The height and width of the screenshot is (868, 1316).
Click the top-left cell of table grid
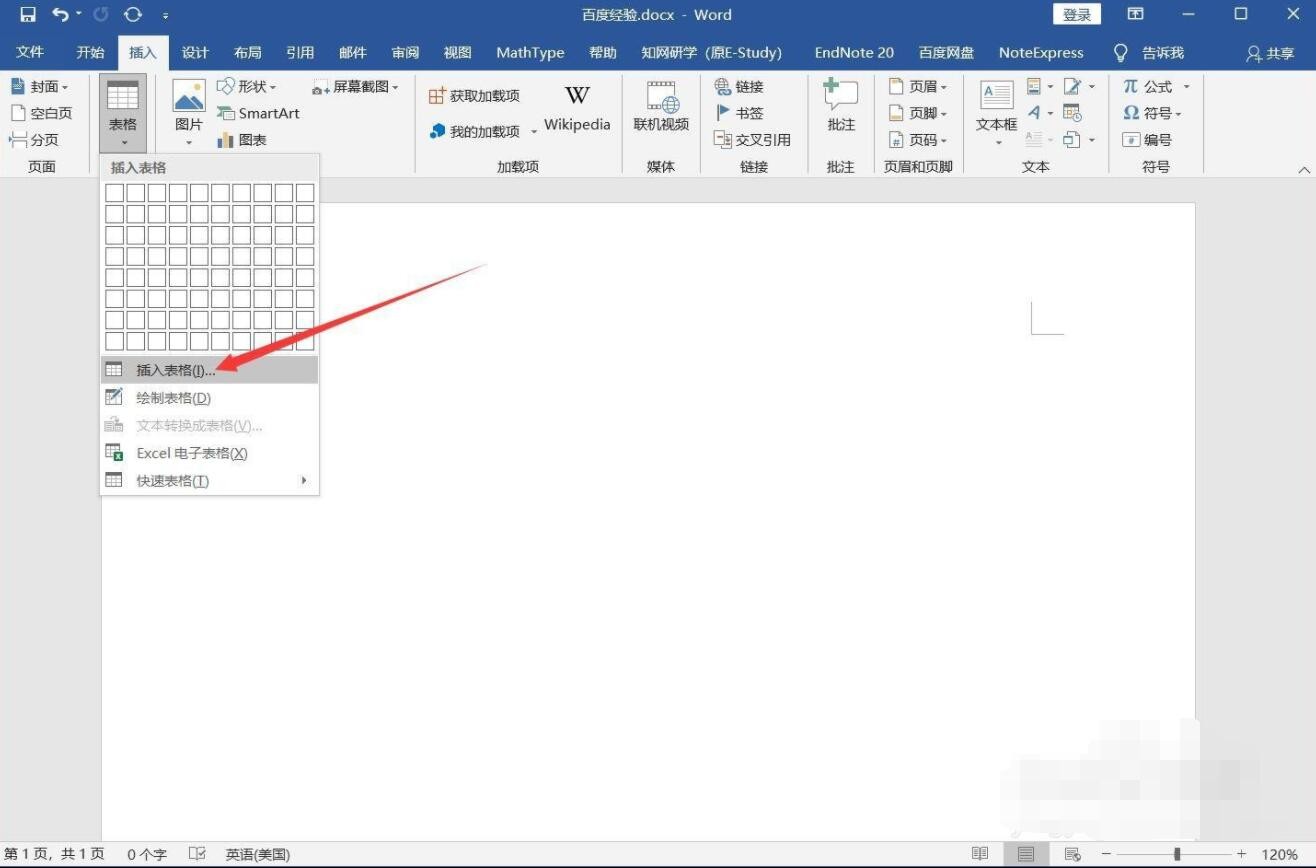115,192
